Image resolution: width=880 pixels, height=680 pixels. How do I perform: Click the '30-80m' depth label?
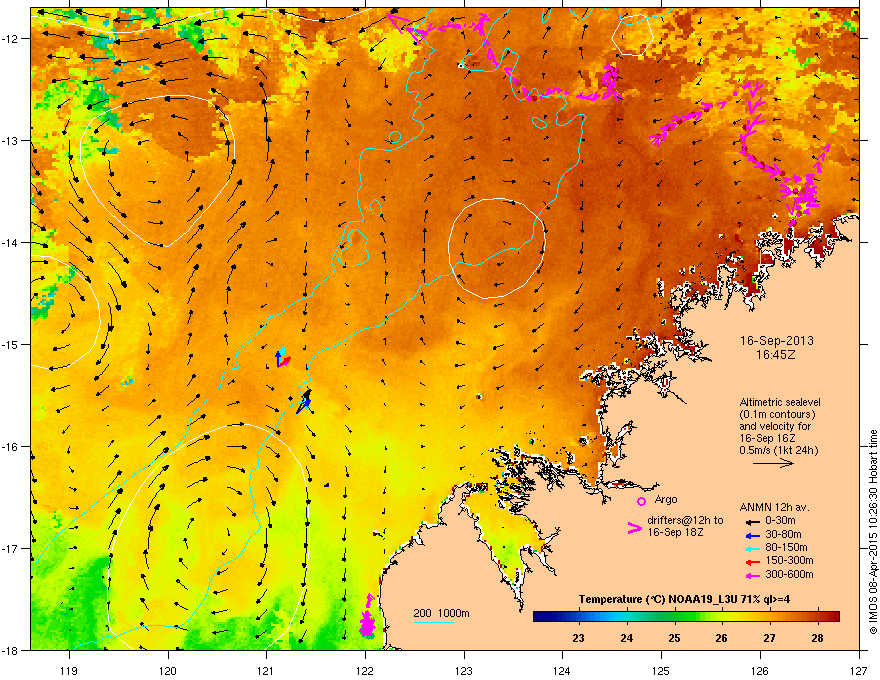pos(783,534)
